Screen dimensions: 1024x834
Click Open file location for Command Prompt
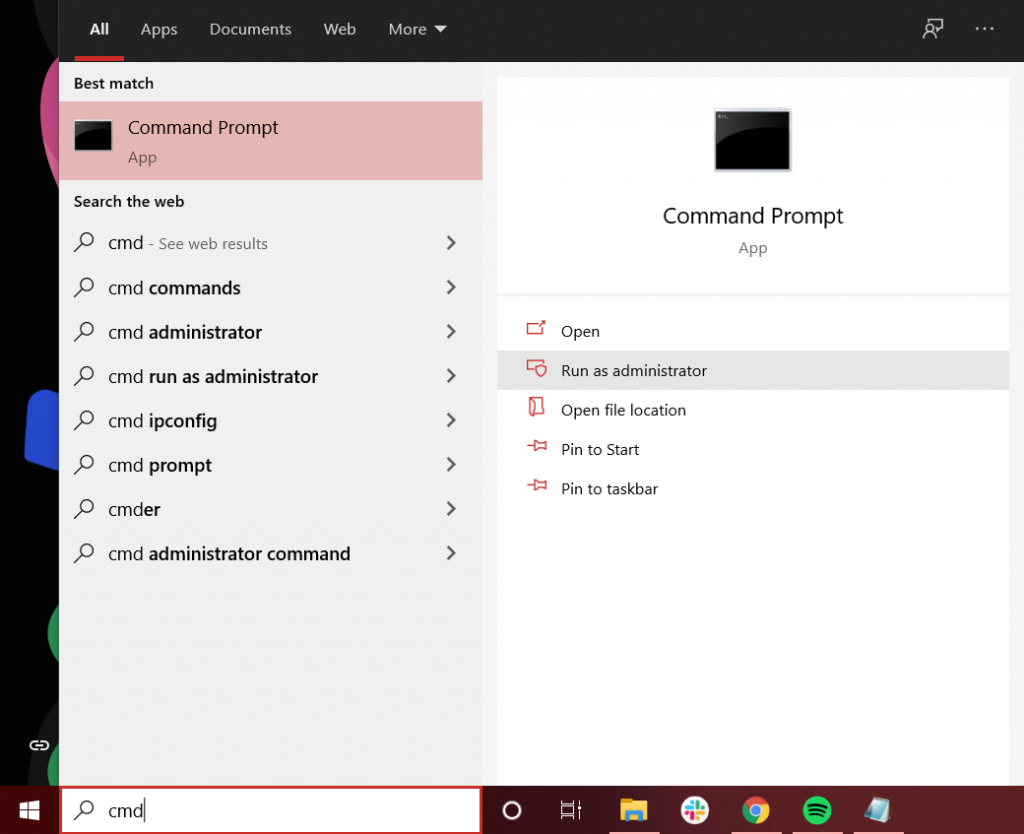pos(623,409)
